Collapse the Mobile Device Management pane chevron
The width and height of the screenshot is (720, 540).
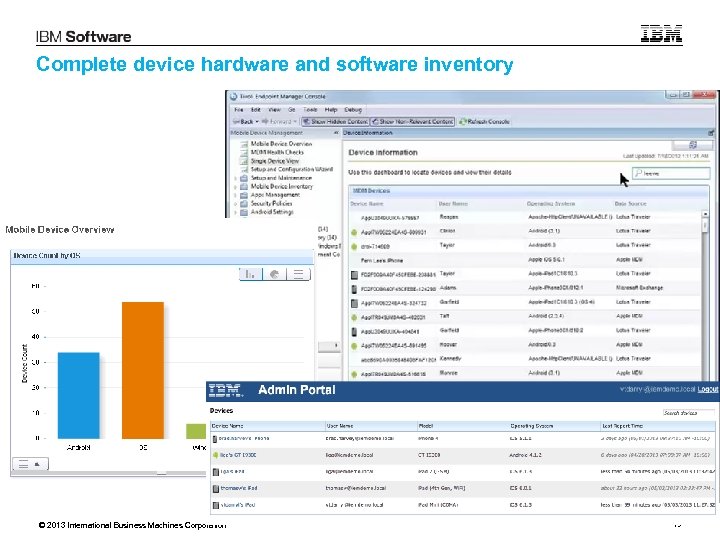point(336,133)
